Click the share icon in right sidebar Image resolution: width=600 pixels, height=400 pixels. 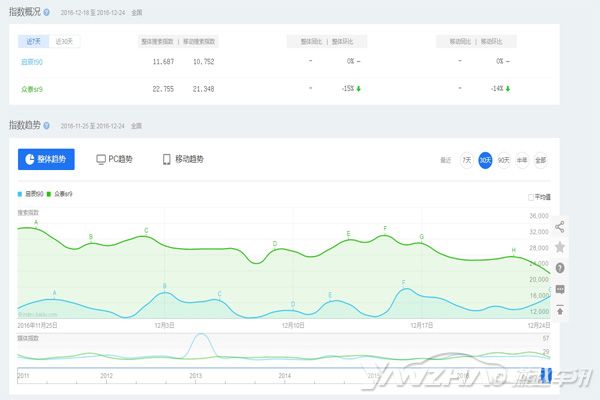point(560,226)
